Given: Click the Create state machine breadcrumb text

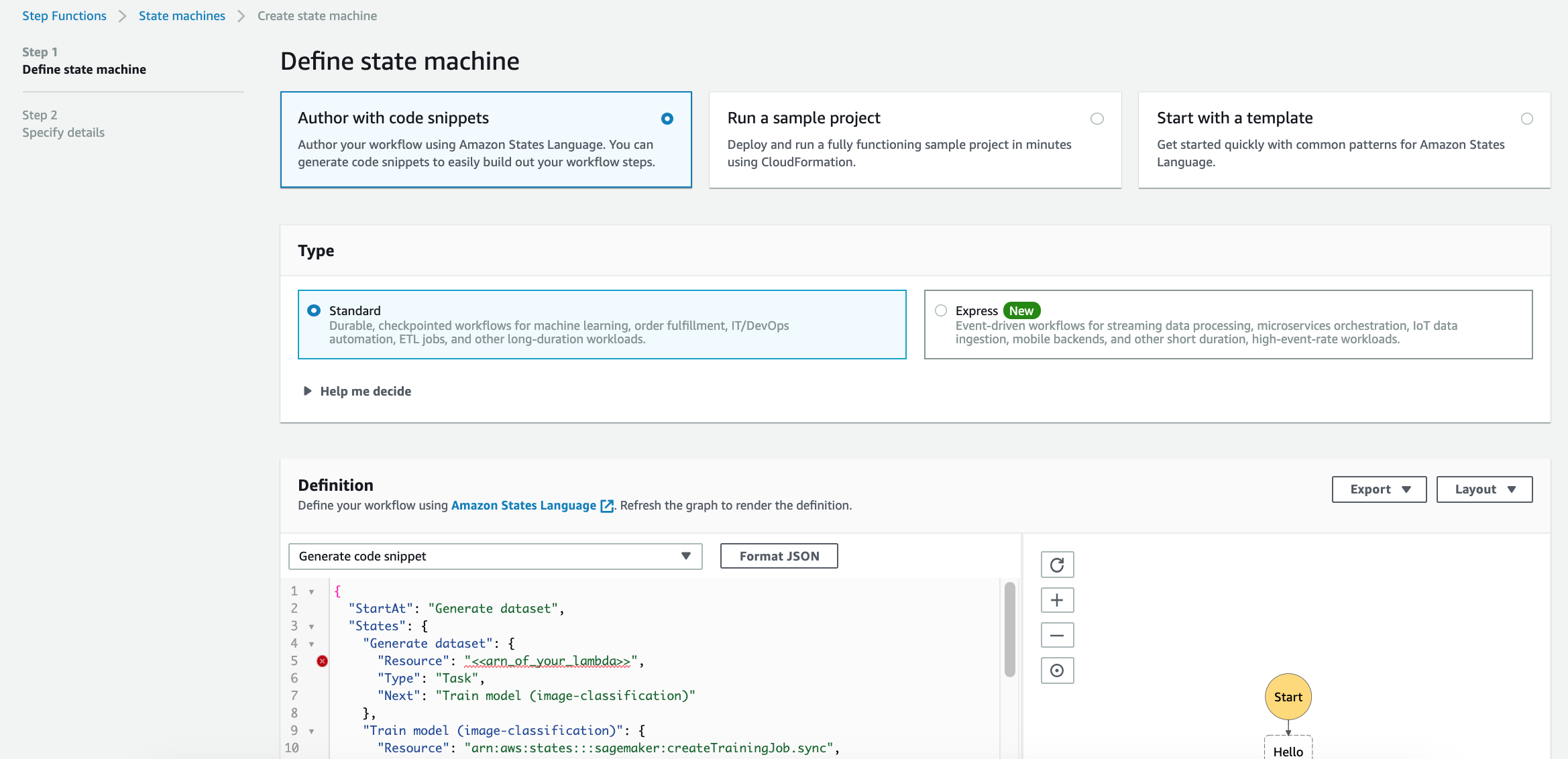Looking at the screenshot, I should pyautogui.click(x=317, y=15).
